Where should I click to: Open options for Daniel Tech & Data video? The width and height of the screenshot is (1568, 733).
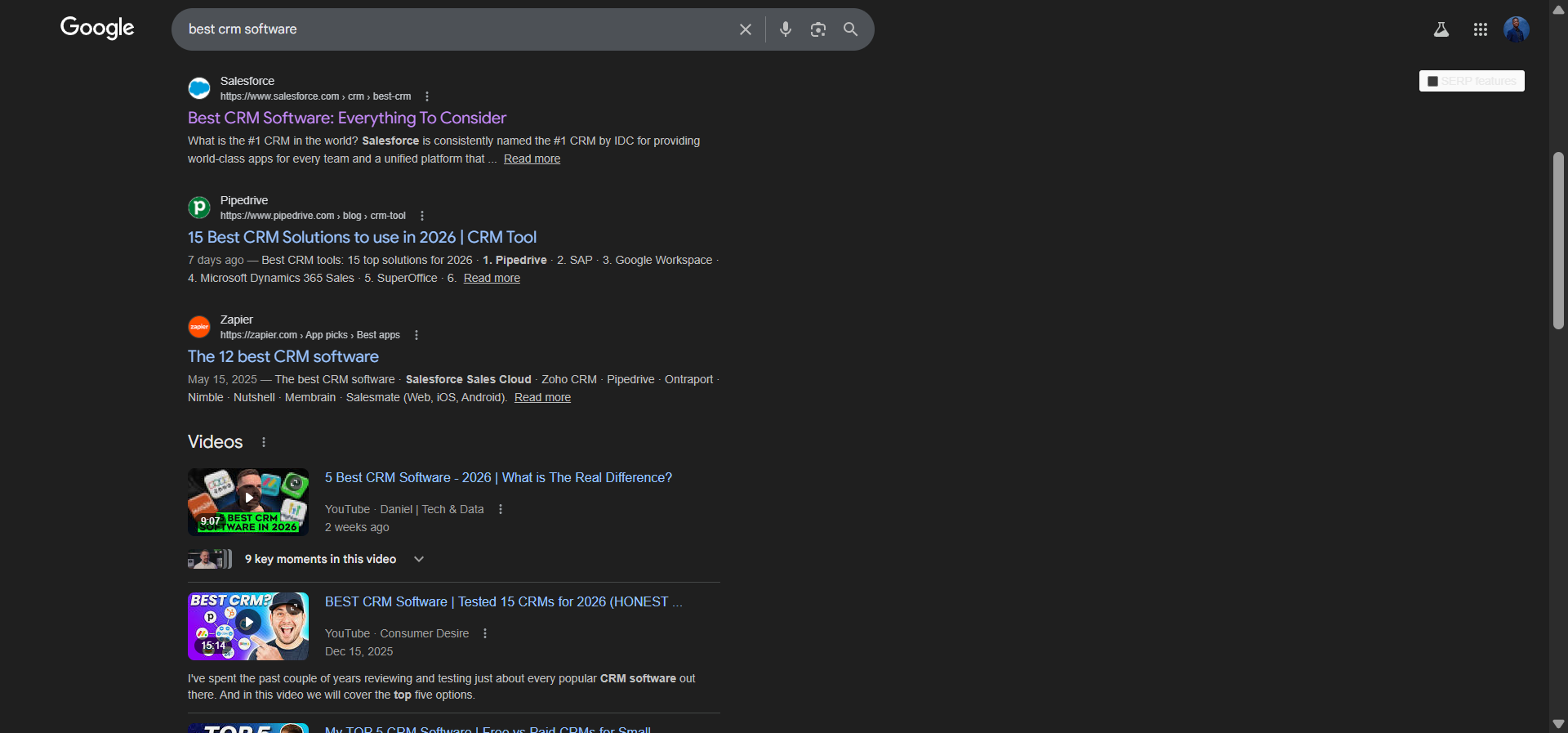501,509
